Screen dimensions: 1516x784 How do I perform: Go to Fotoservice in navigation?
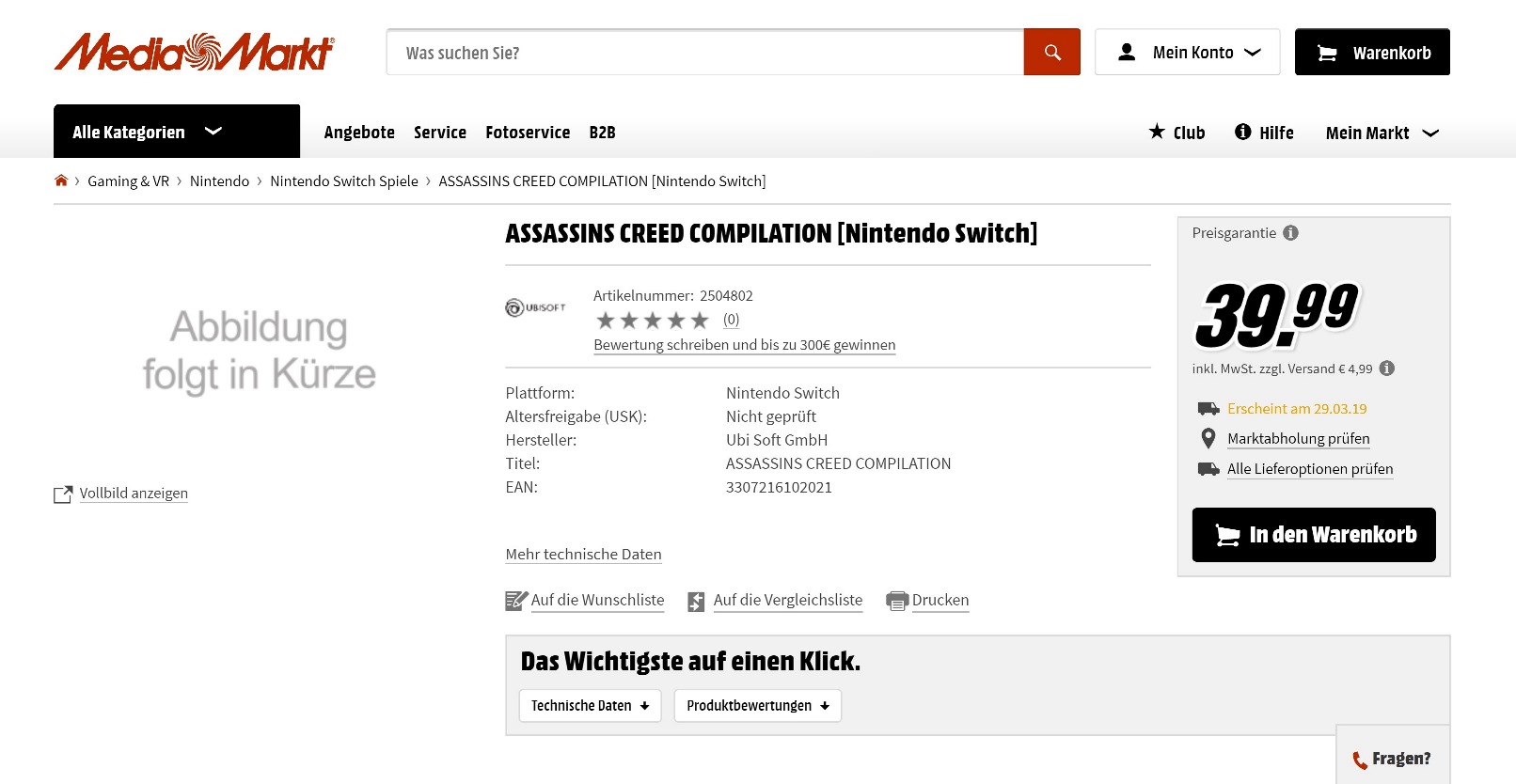528,133
